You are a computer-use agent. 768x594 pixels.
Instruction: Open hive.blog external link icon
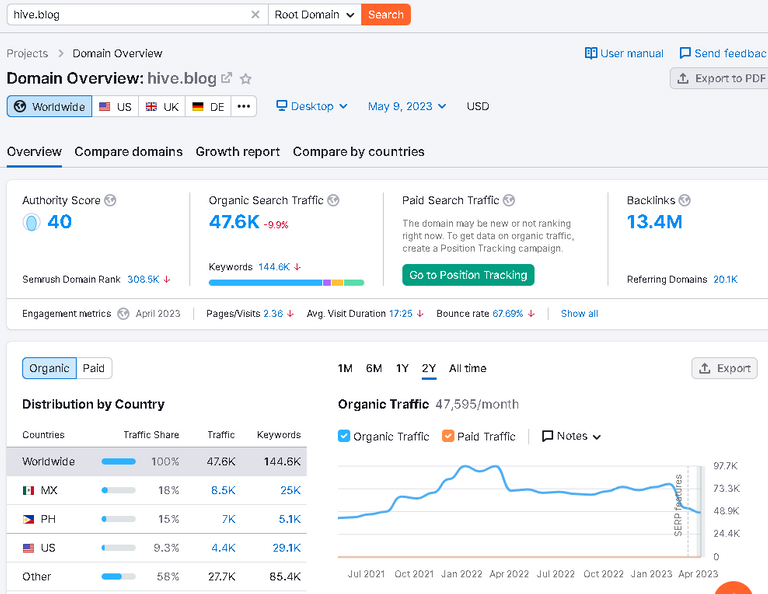pos(226,78)
